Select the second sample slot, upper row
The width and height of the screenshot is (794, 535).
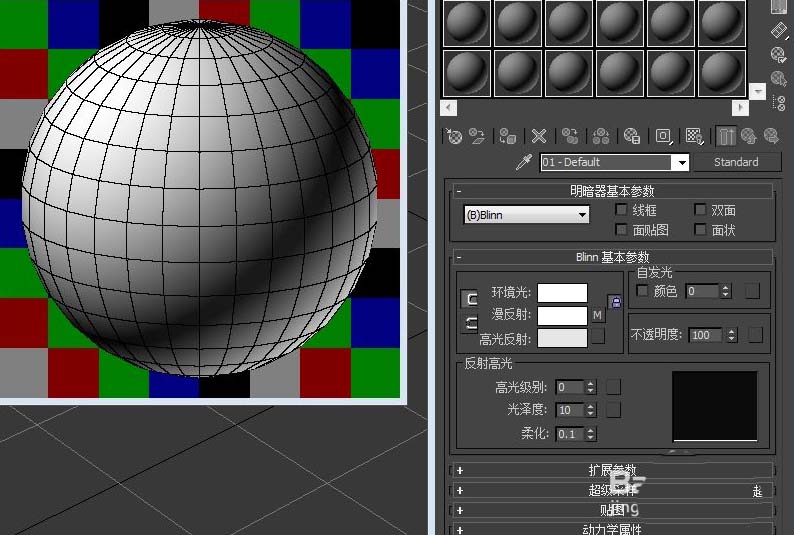pos(518,23)
